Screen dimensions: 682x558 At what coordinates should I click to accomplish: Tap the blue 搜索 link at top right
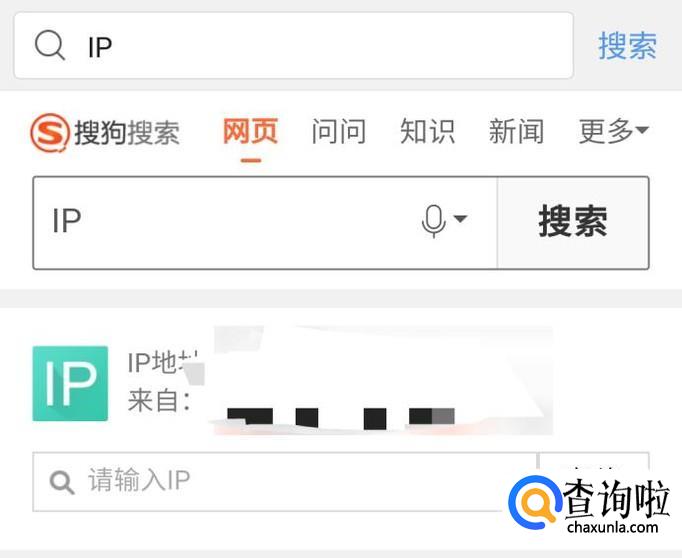point(627,46)
